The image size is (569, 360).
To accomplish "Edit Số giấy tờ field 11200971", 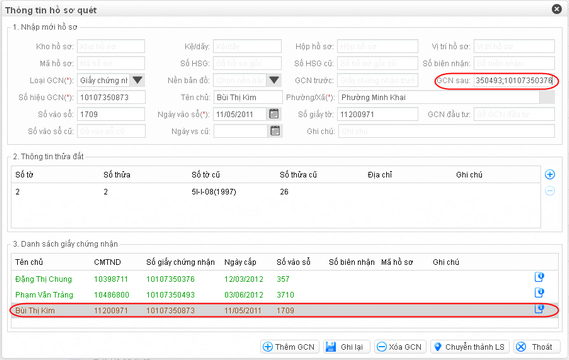I will 377,114.
